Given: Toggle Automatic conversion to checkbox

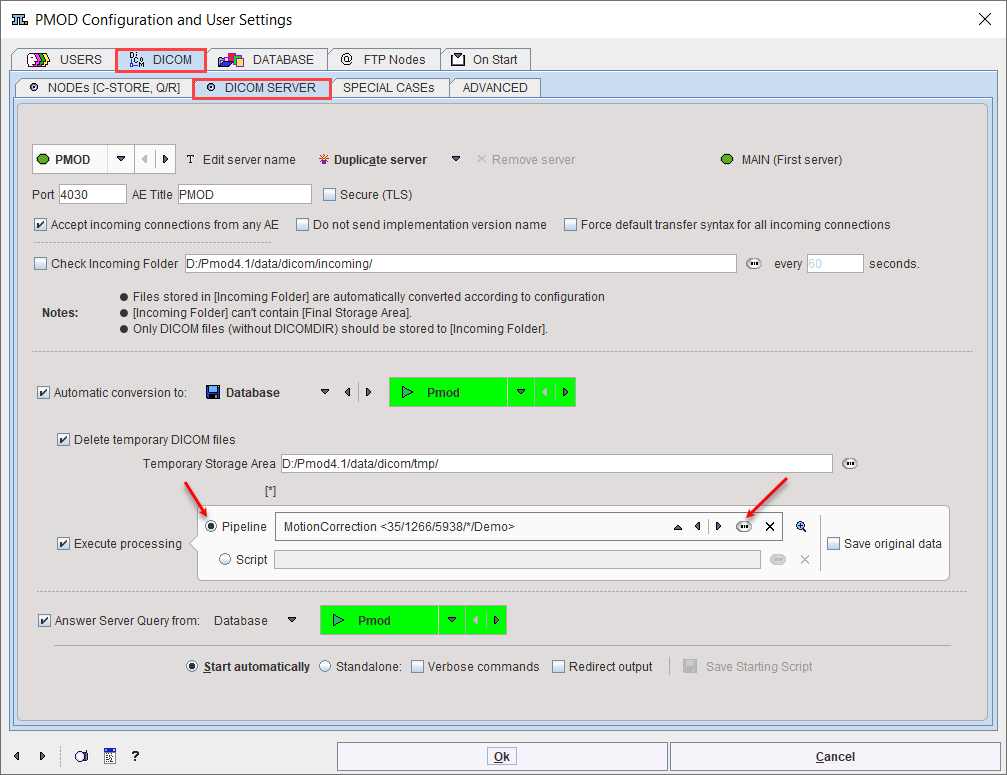Looking at the screenshot, I should point(43,392).
